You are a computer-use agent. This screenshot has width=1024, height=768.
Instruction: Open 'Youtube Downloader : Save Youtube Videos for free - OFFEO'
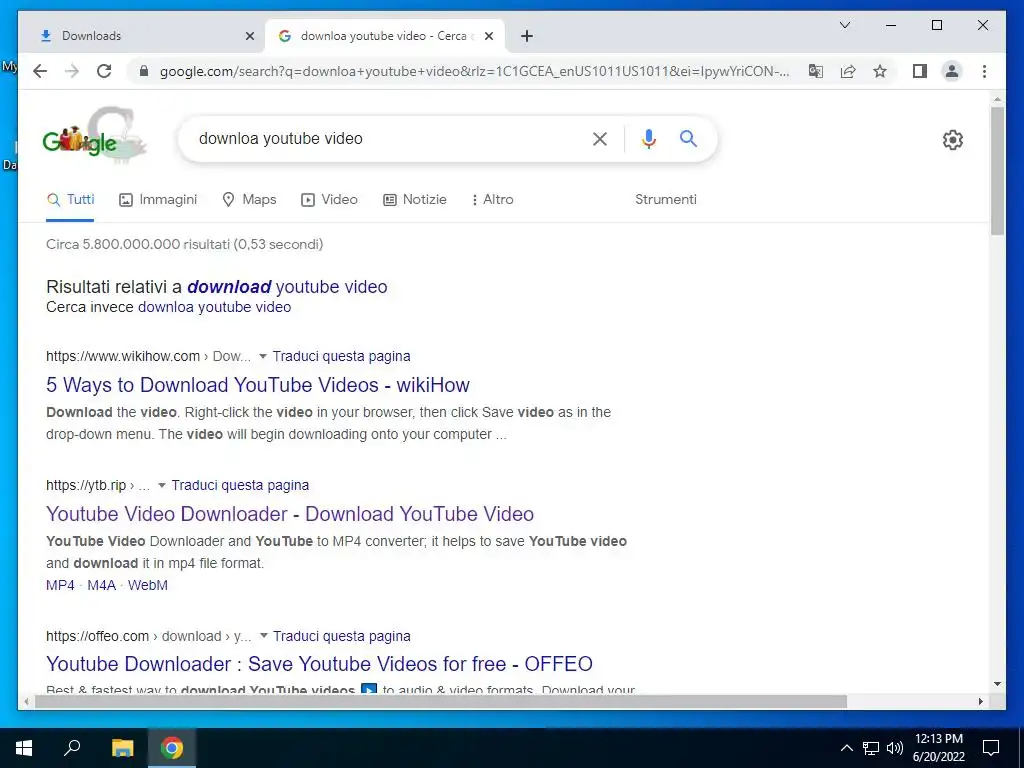coord(319,664)
